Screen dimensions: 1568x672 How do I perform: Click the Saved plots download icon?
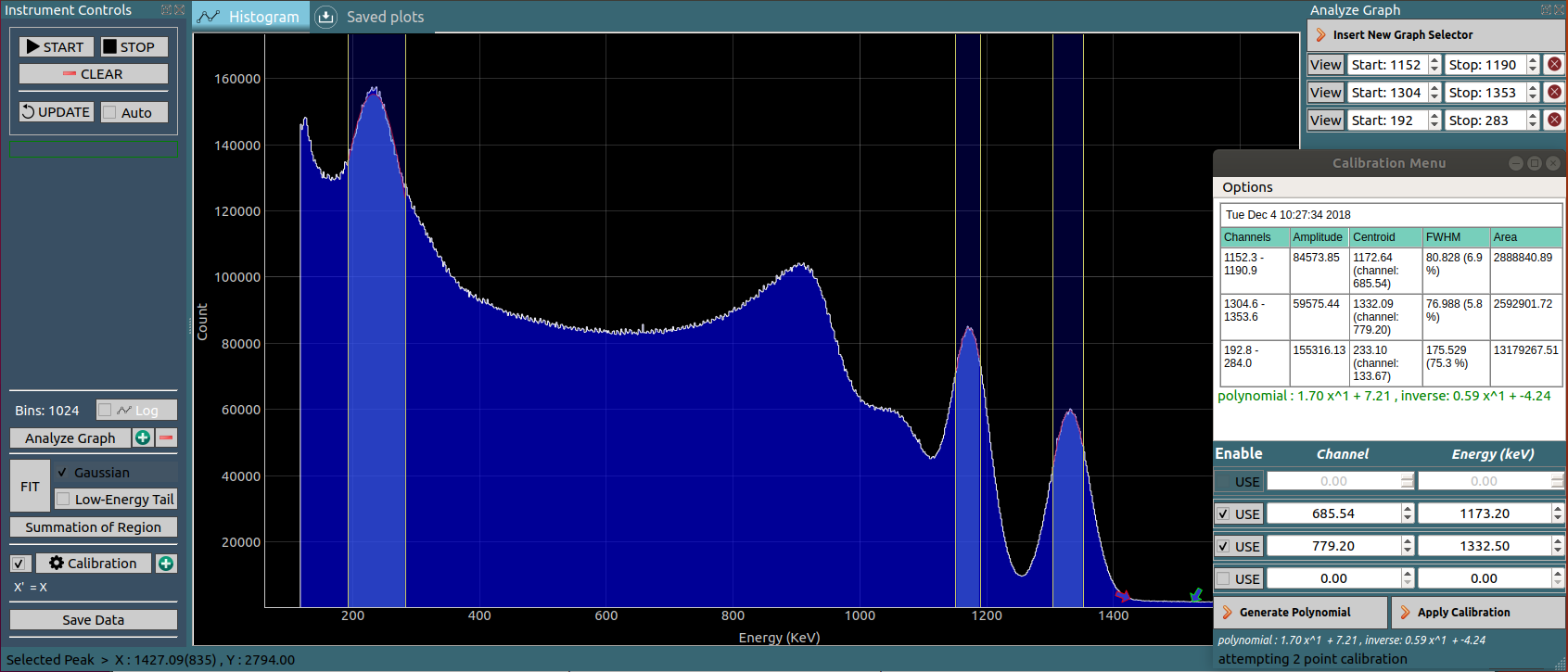[x=326, y=17]
